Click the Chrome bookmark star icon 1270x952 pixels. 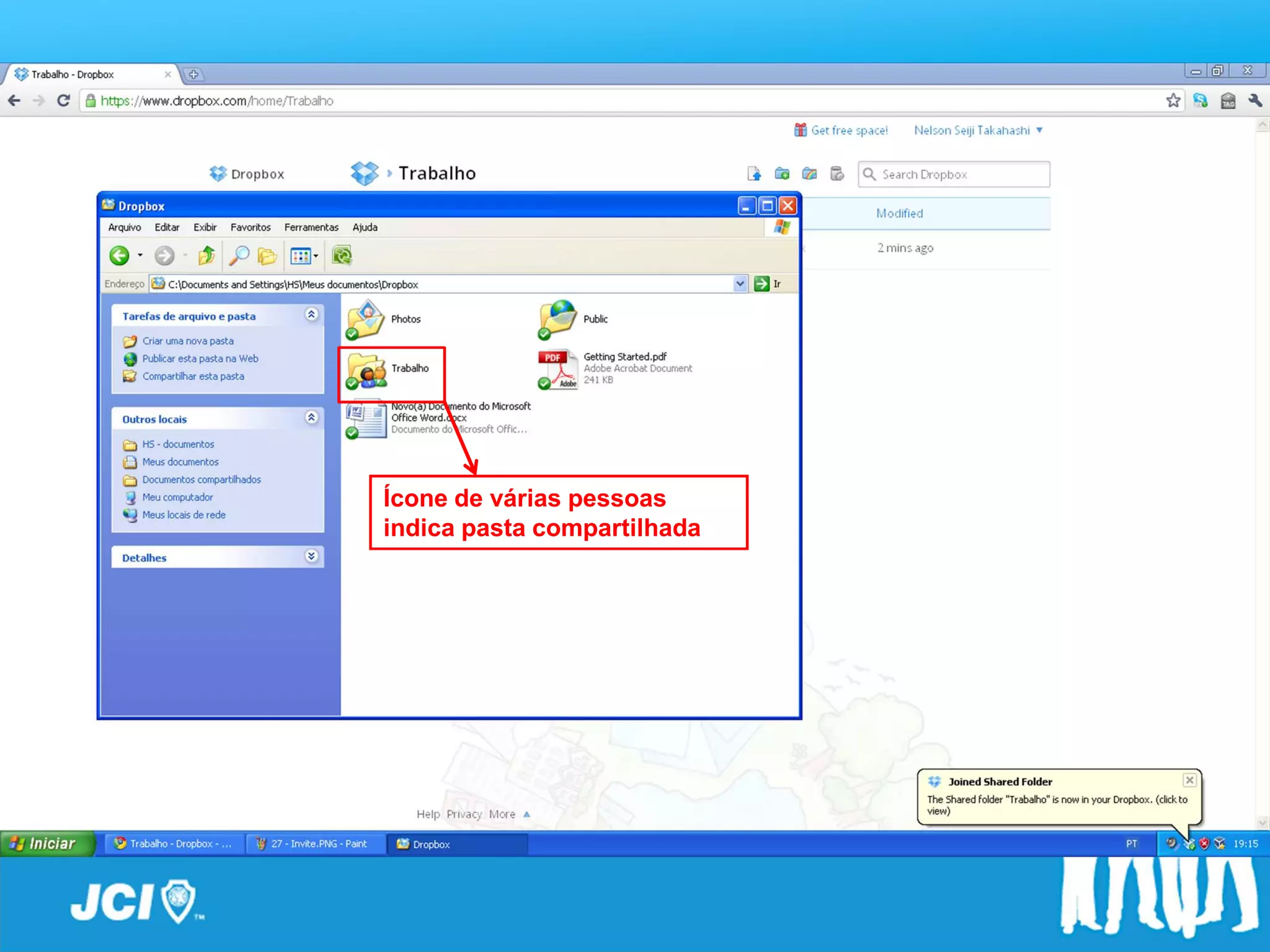click(1173, 100)
